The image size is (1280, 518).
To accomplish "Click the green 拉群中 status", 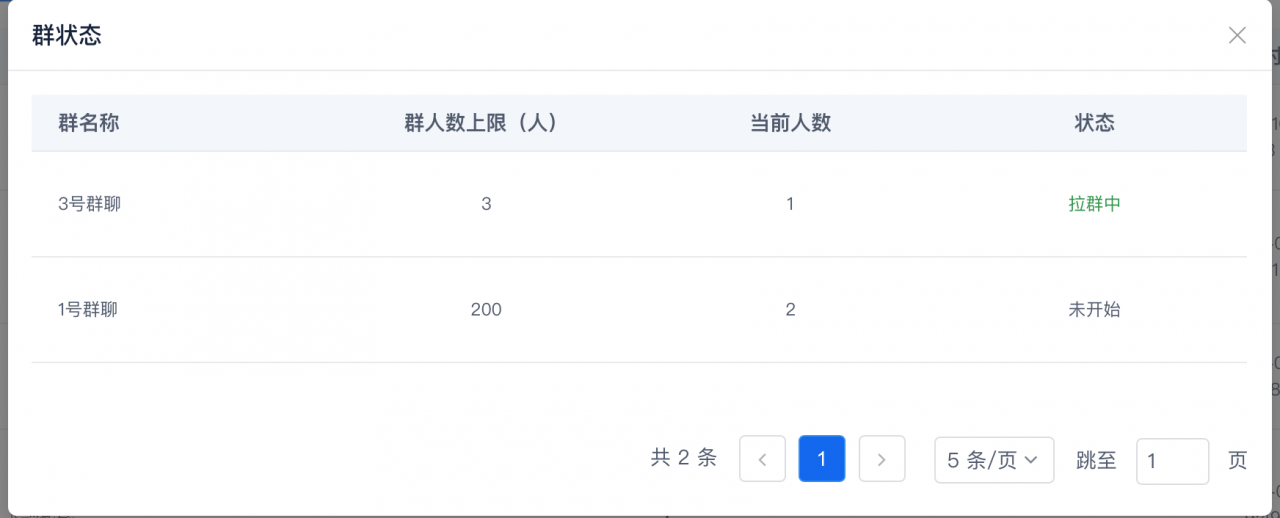I will (1095, 204).
